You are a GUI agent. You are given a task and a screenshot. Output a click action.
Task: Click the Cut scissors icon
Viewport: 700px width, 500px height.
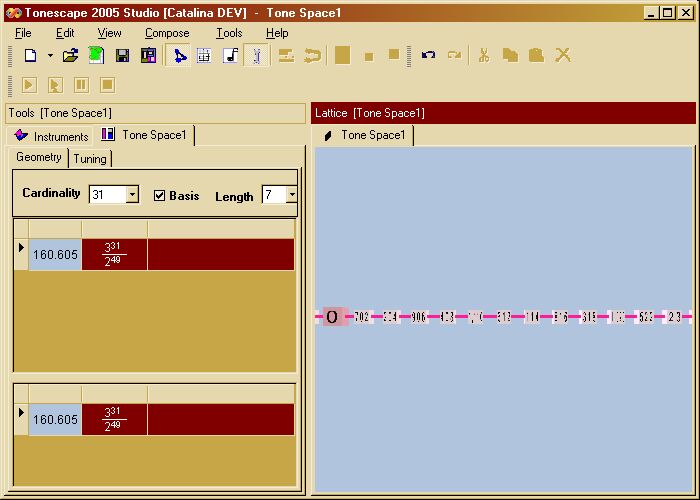click(484, 55)
